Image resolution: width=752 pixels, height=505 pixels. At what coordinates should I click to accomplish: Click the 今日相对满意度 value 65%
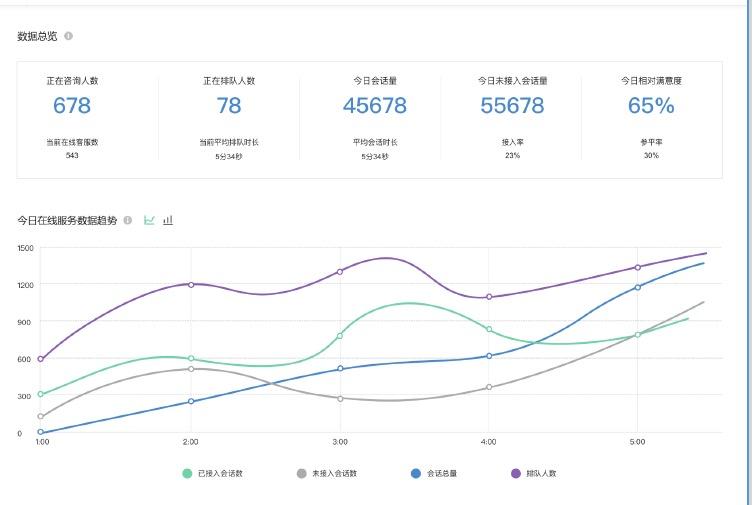coord(651,106)
